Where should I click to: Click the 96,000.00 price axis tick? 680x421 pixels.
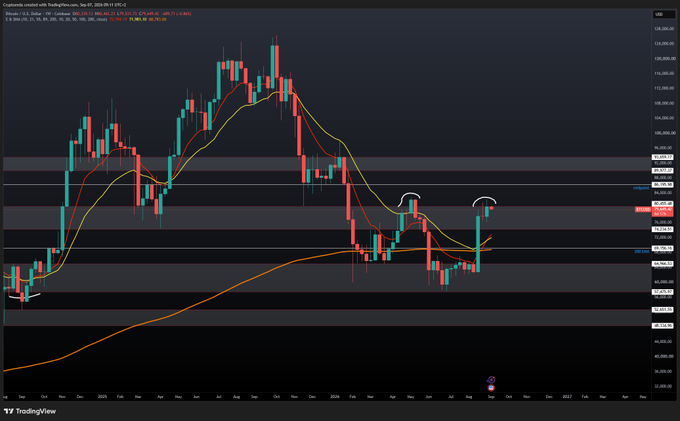pos(664,148)
